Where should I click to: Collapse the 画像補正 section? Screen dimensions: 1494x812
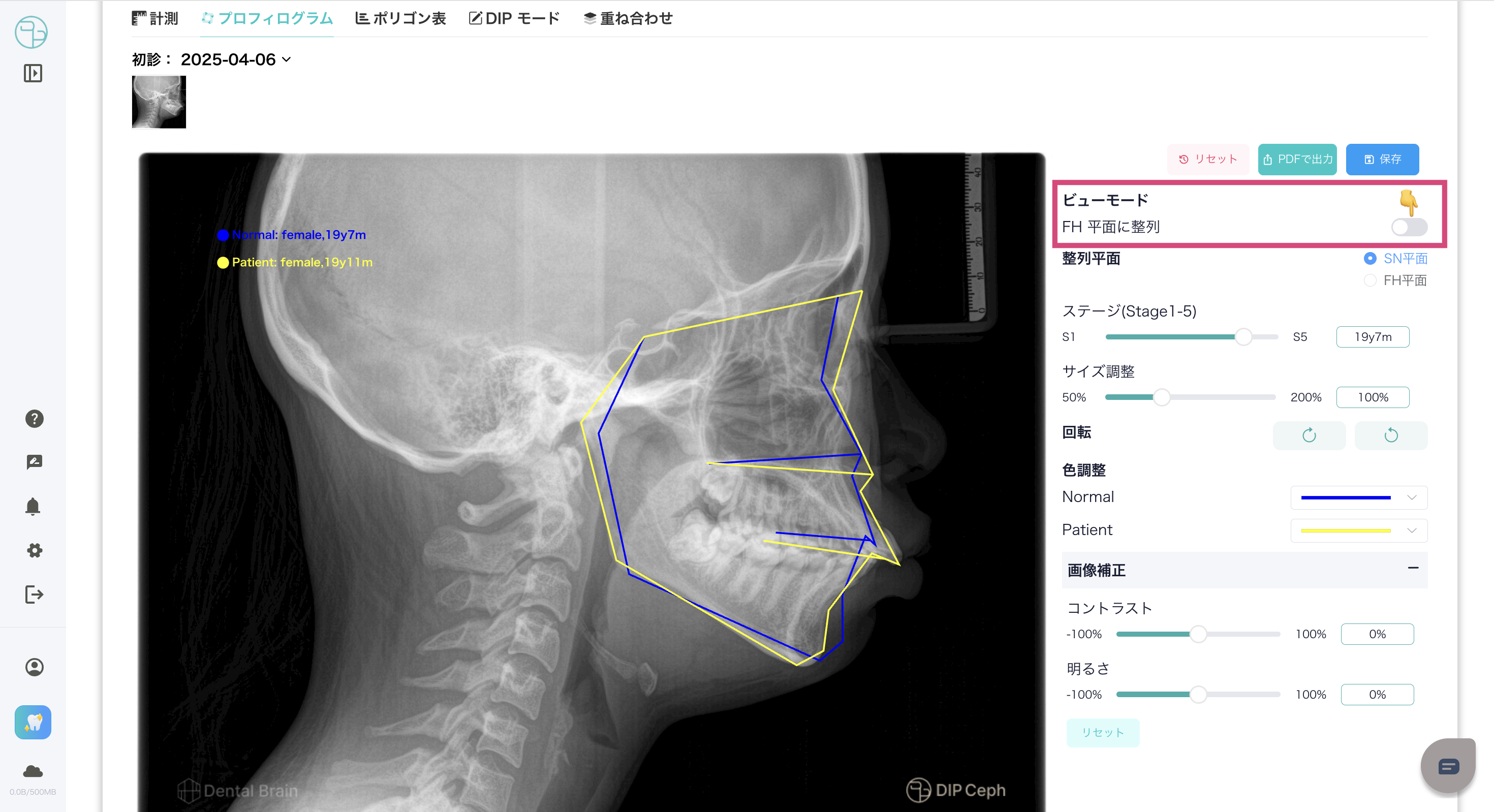(x=1413, y=568)
